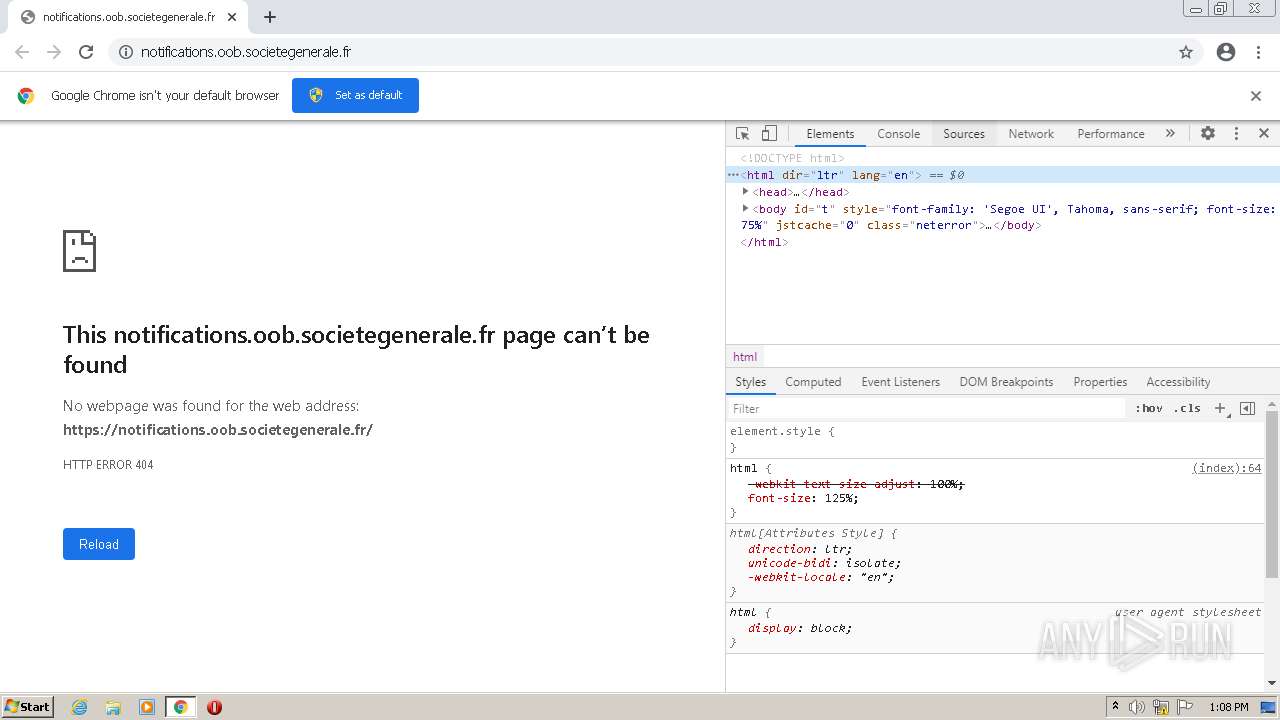Open File Explorer from taskbar
The height and width of the screenshot is (720, 1280).
pyautogui.click(x=113, y=707)
